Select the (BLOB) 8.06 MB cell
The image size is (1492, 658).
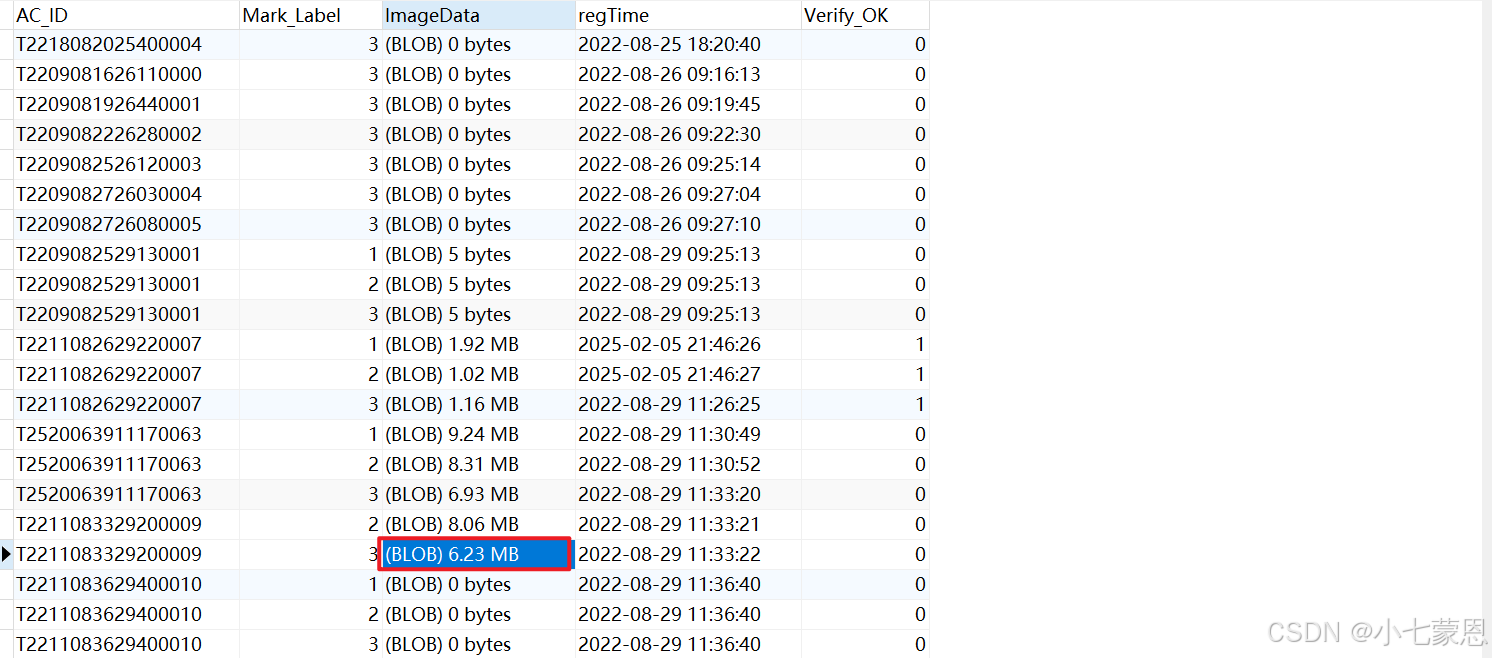(479, 525)
